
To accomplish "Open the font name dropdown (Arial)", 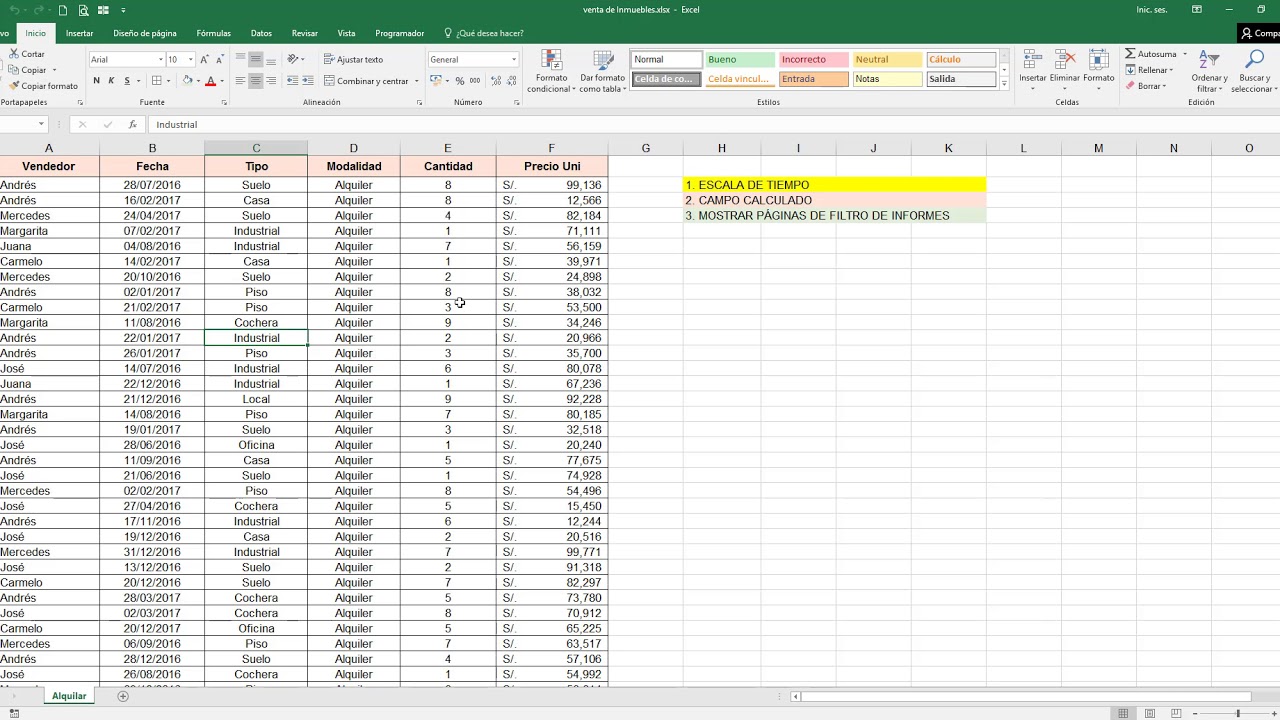I will point(160,60).
